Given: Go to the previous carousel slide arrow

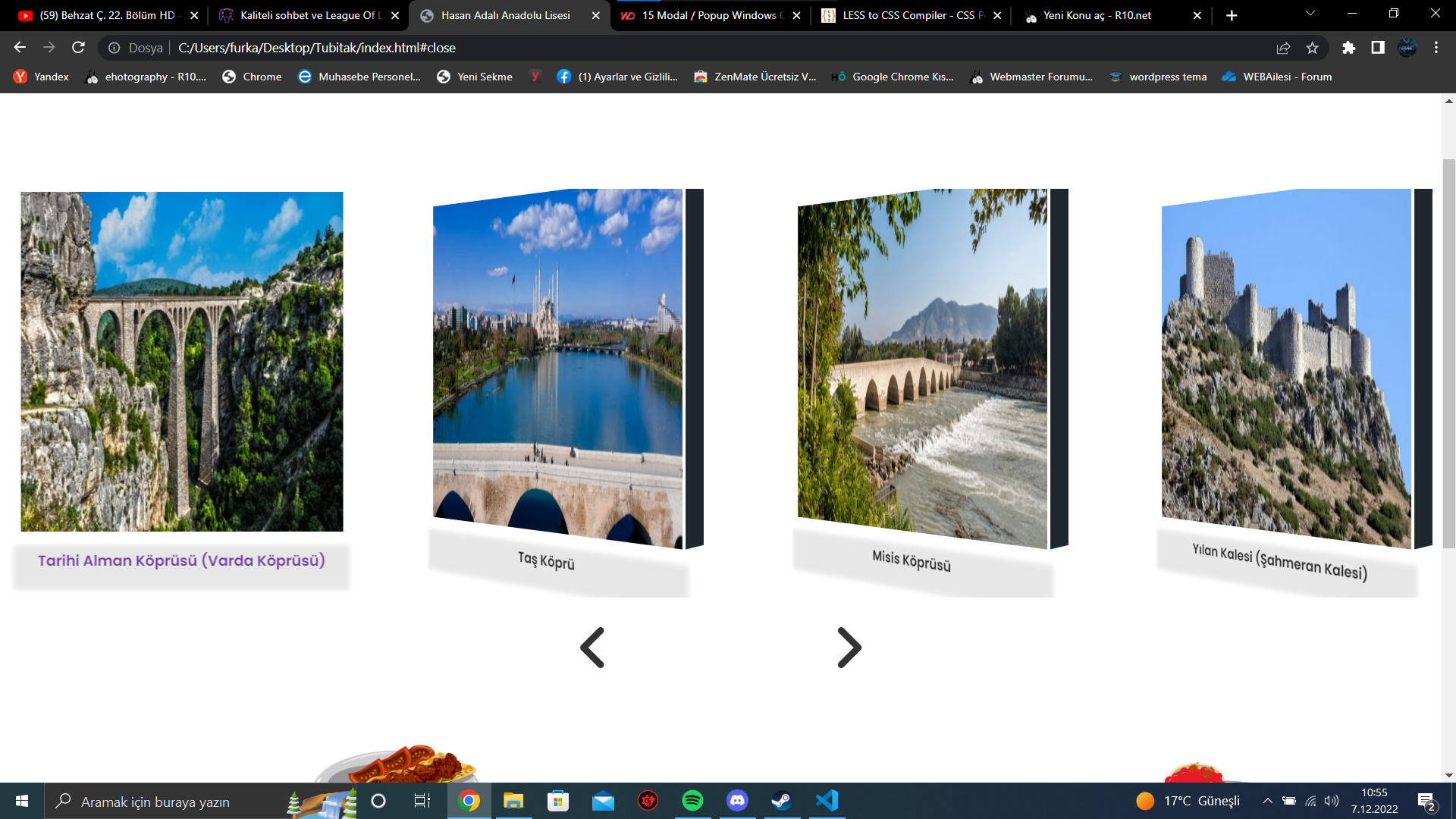Looking at the screenshot, I should 592,648.
